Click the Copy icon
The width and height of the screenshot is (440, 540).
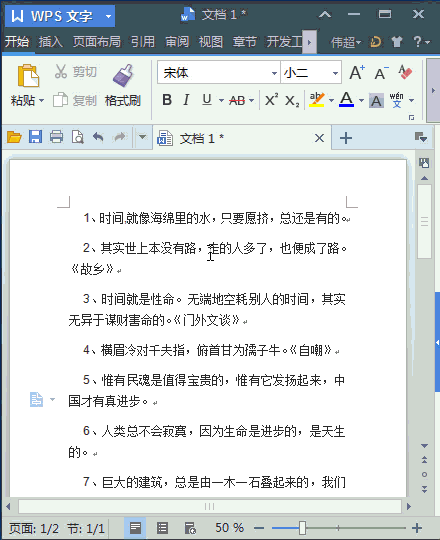tap(60, 100)
